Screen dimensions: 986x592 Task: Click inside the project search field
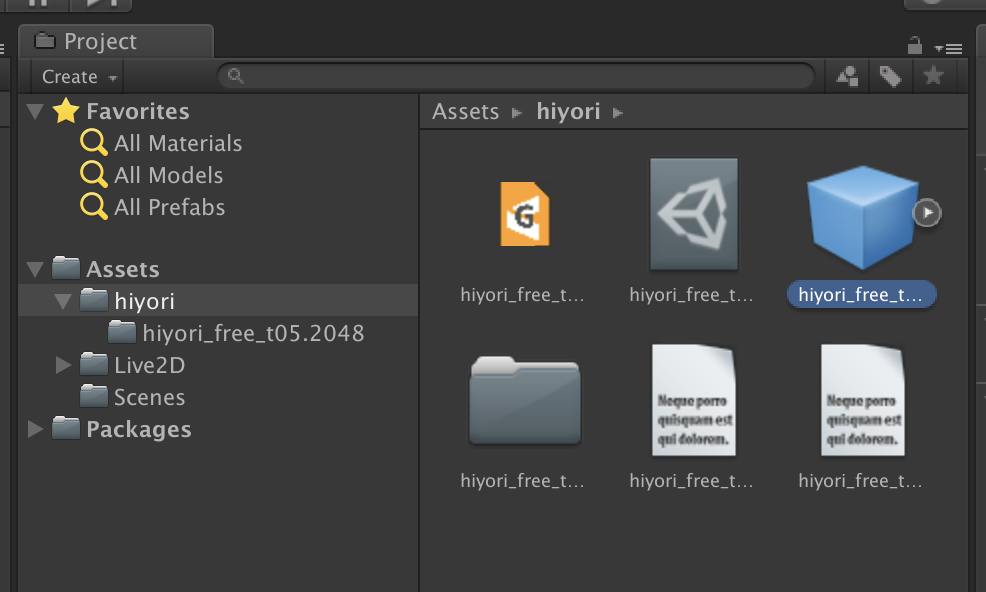[520, 76]
